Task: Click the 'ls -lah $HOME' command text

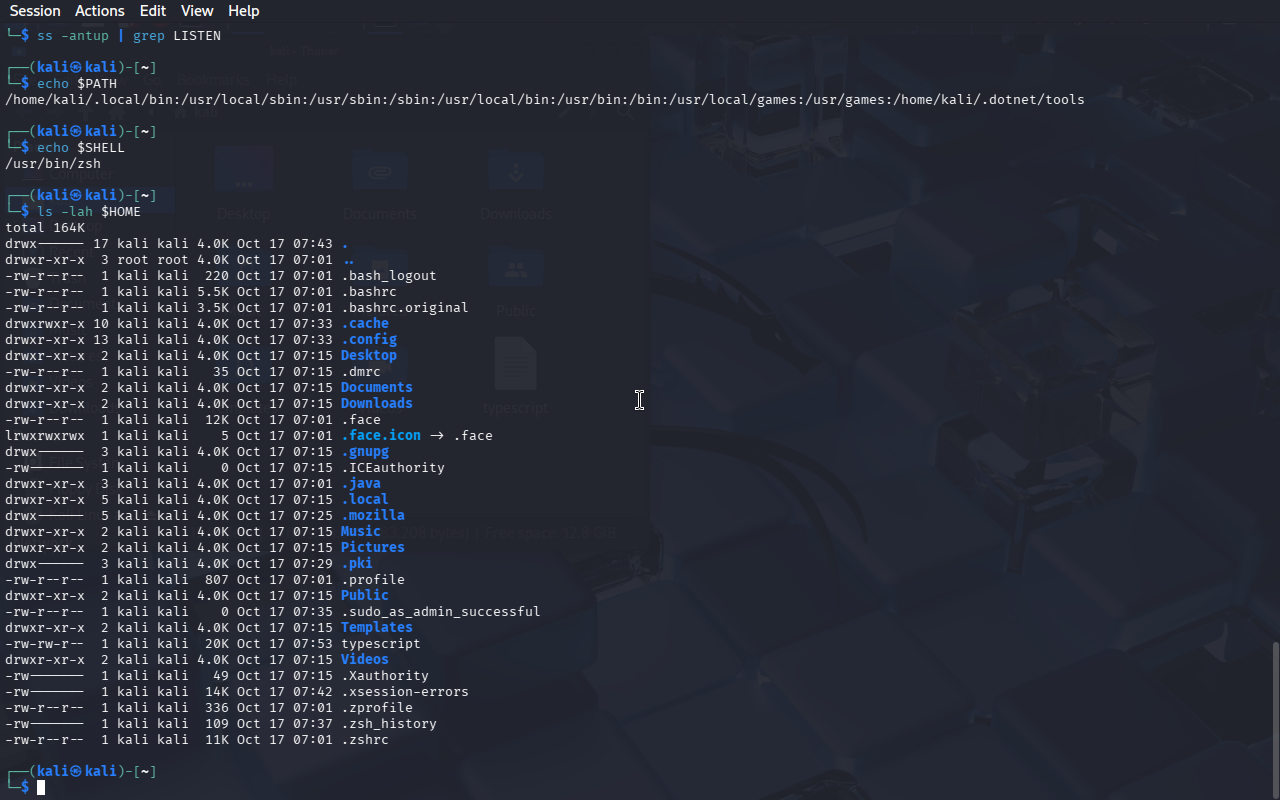Action: click(89, 212)
